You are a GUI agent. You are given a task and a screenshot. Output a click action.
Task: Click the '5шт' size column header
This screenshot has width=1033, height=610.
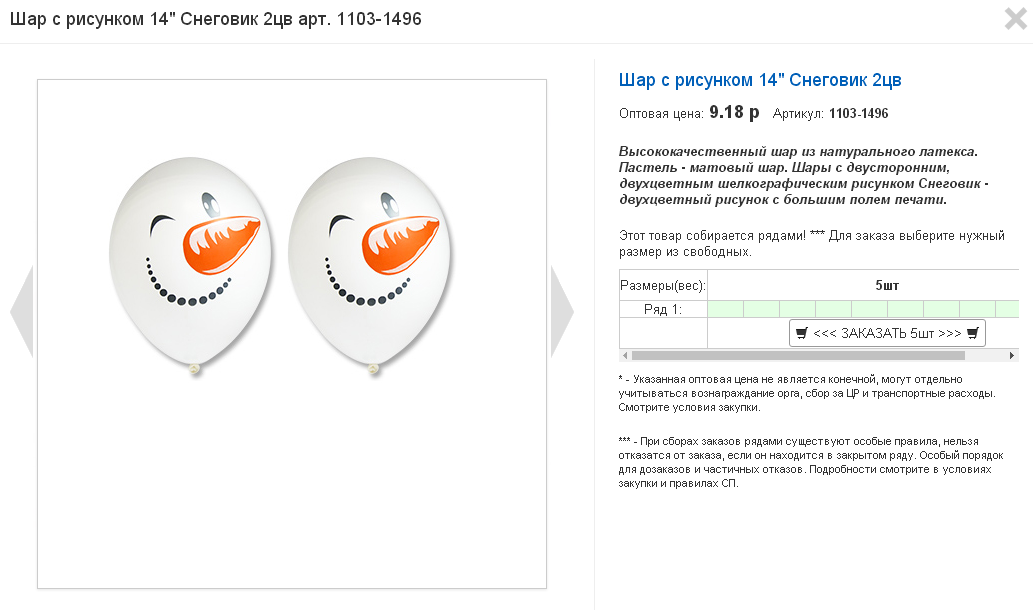point(887,285)
